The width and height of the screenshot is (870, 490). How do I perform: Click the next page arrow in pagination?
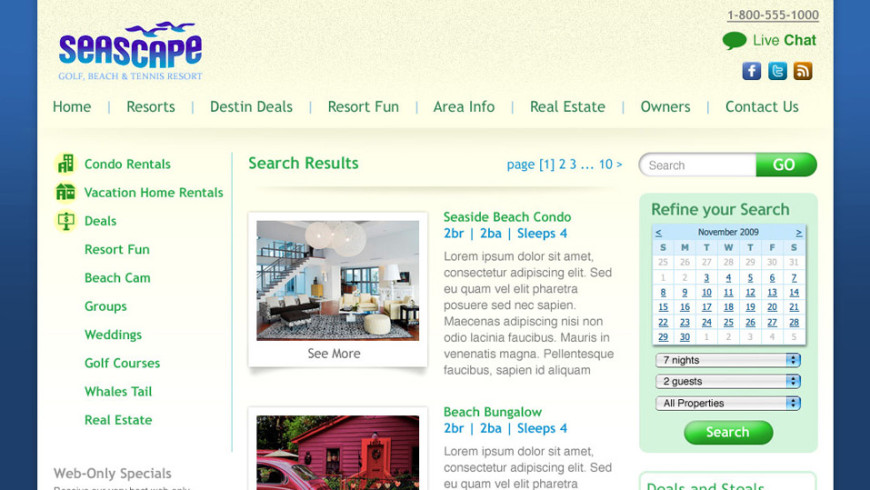619,165
